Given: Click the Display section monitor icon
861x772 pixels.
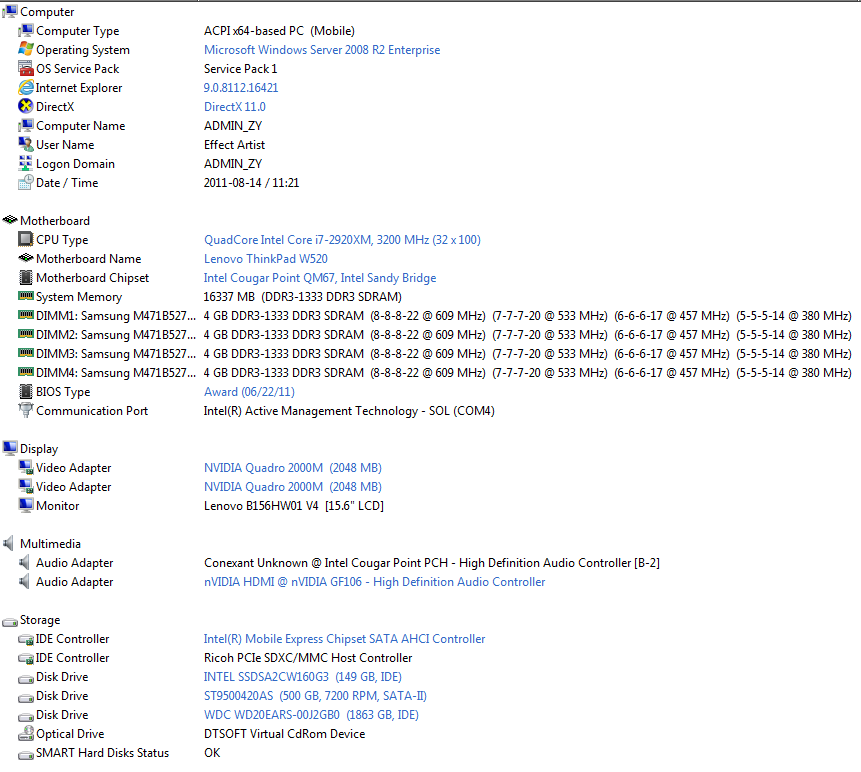Looking at the screenshot, I should pos(10,448).
